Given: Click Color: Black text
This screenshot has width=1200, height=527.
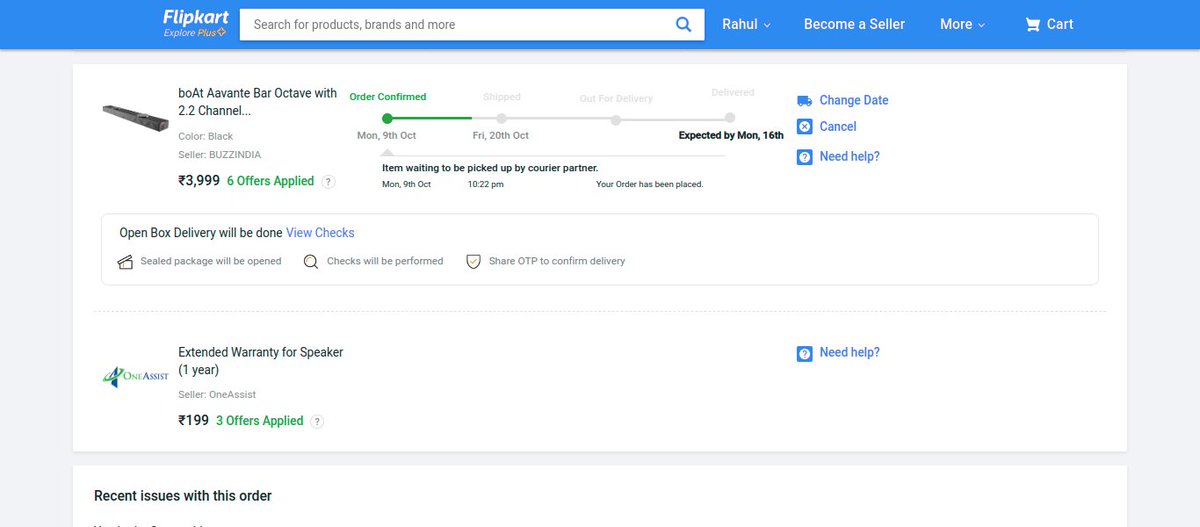Looking at the screenshot, I should (x=206, y=136).
